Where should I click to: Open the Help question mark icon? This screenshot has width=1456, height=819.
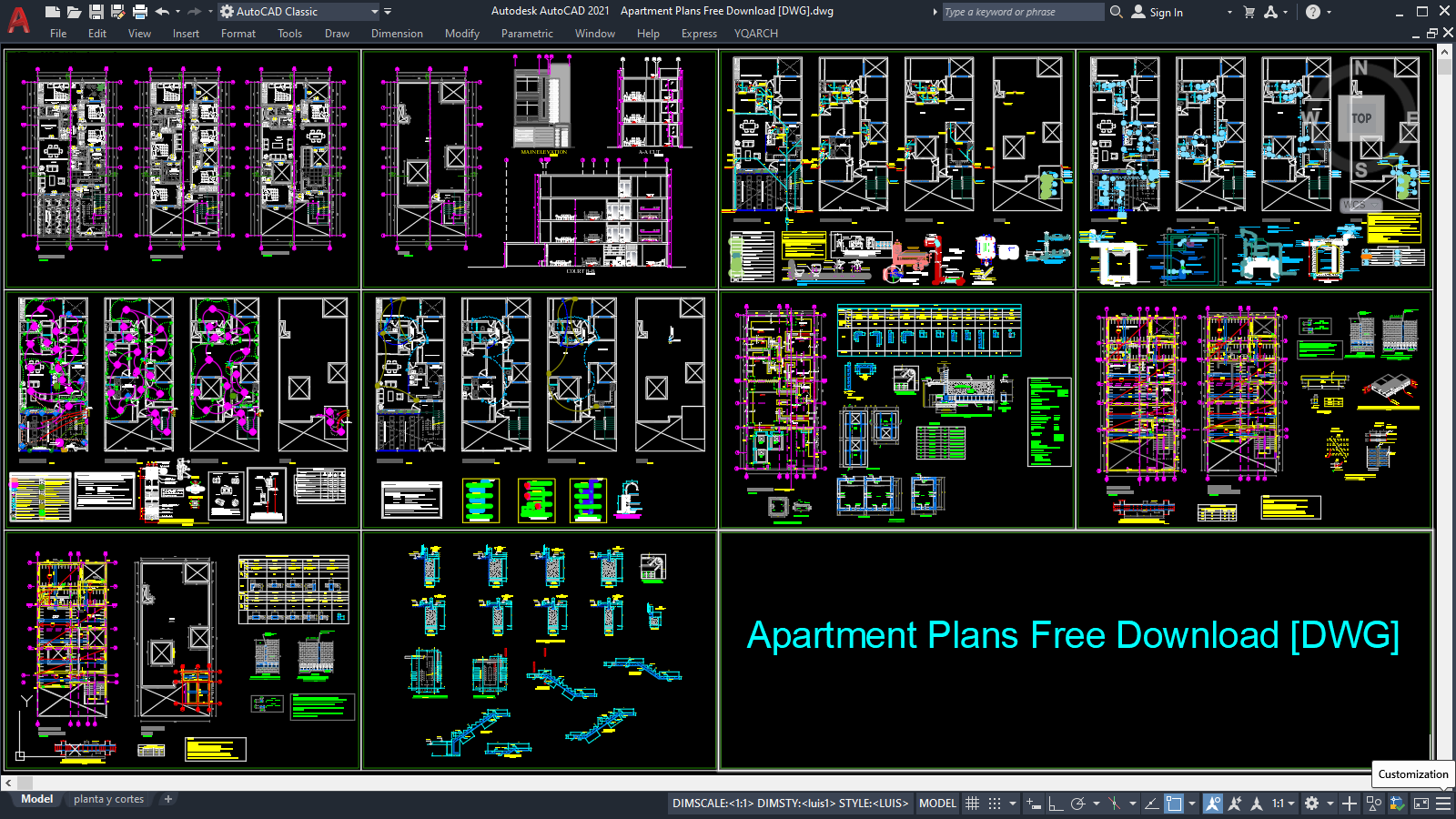(1312, 12)
